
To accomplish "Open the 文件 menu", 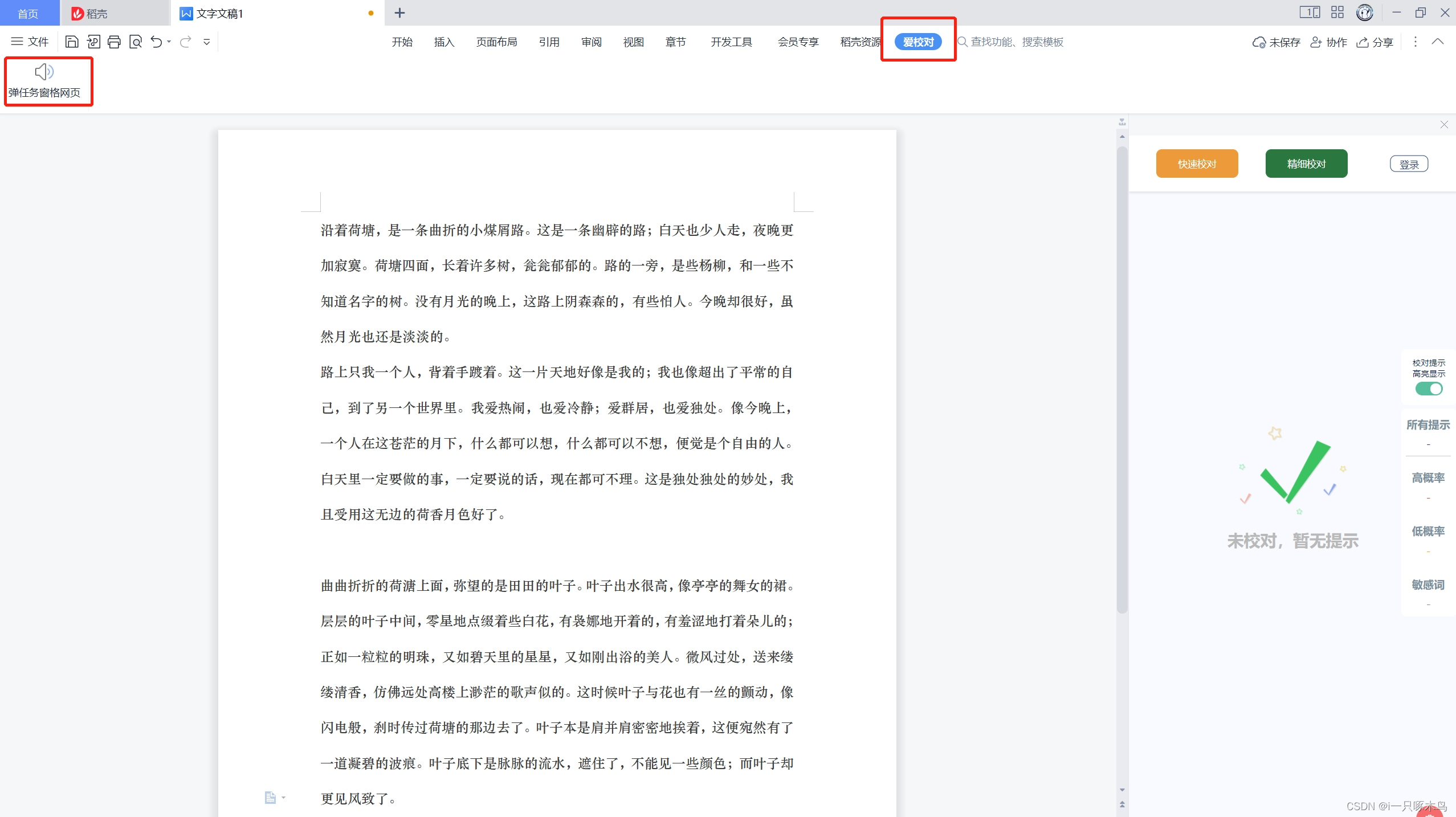I will click(30, 42).
